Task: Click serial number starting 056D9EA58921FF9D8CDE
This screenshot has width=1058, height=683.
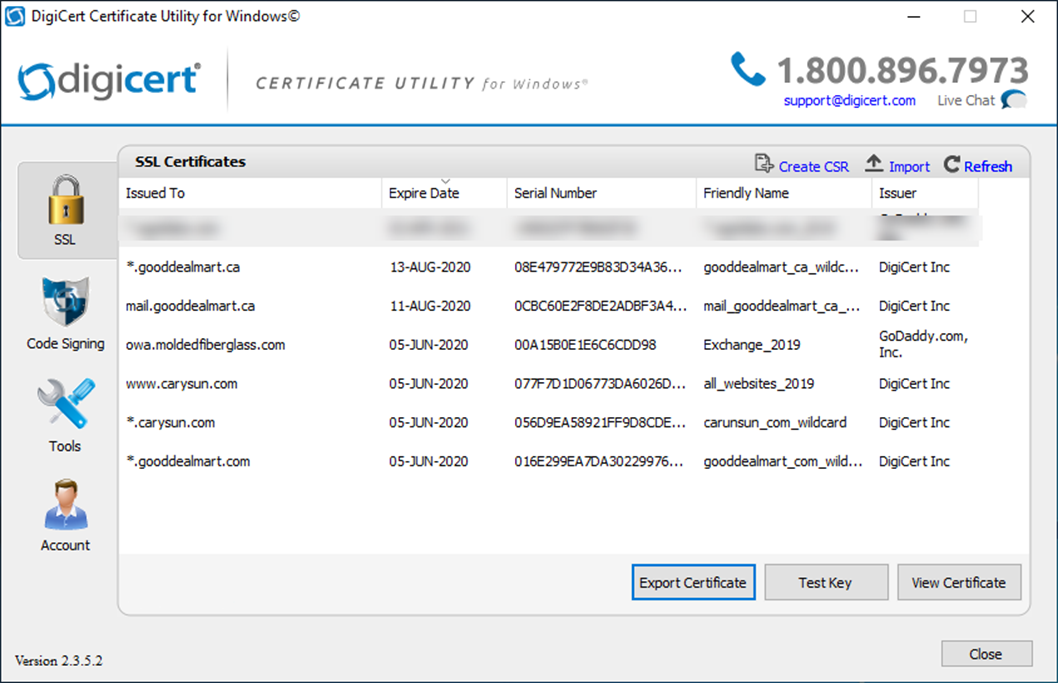Action: pyautogui.click(x=600, y=422)
